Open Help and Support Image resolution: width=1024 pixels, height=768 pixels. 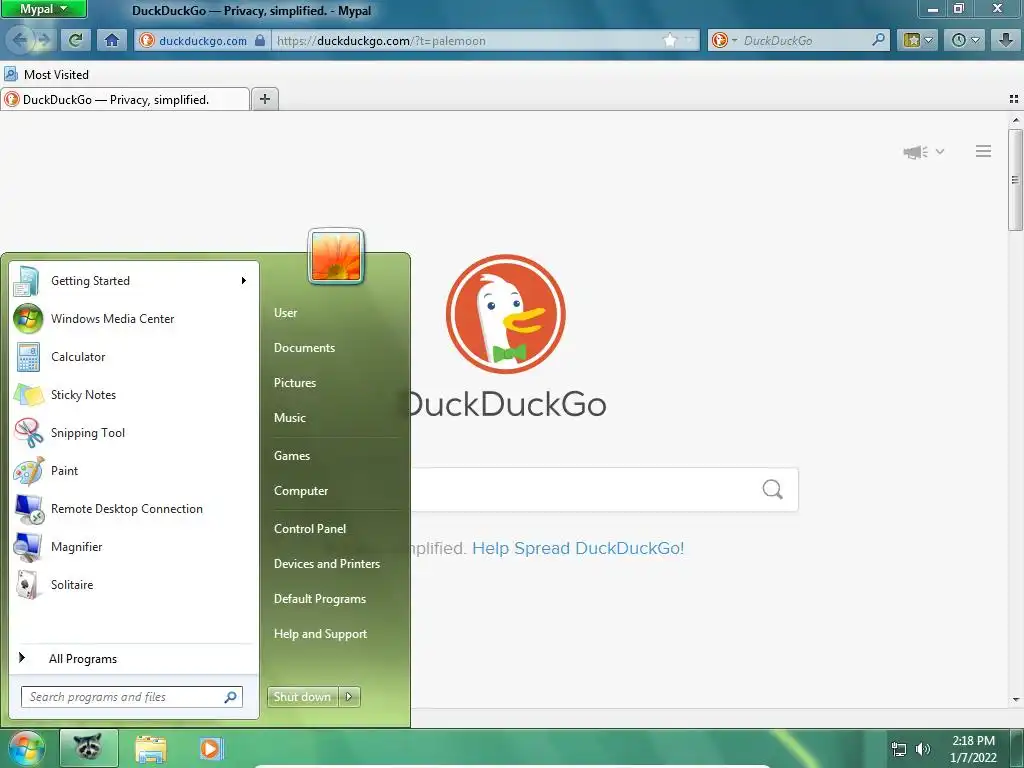point(321,634)
